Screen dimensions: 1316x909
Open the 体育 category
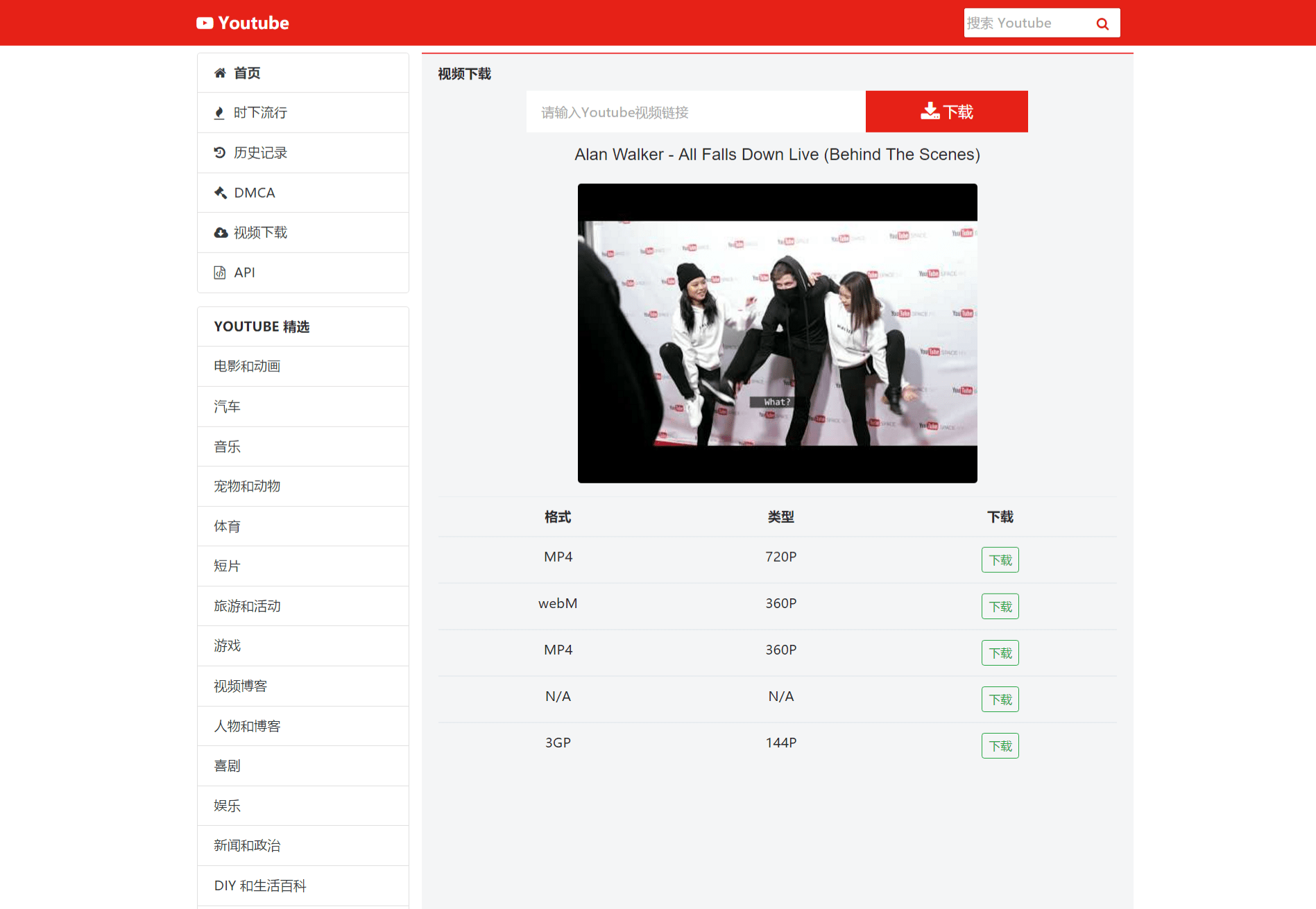pos(303,526)
